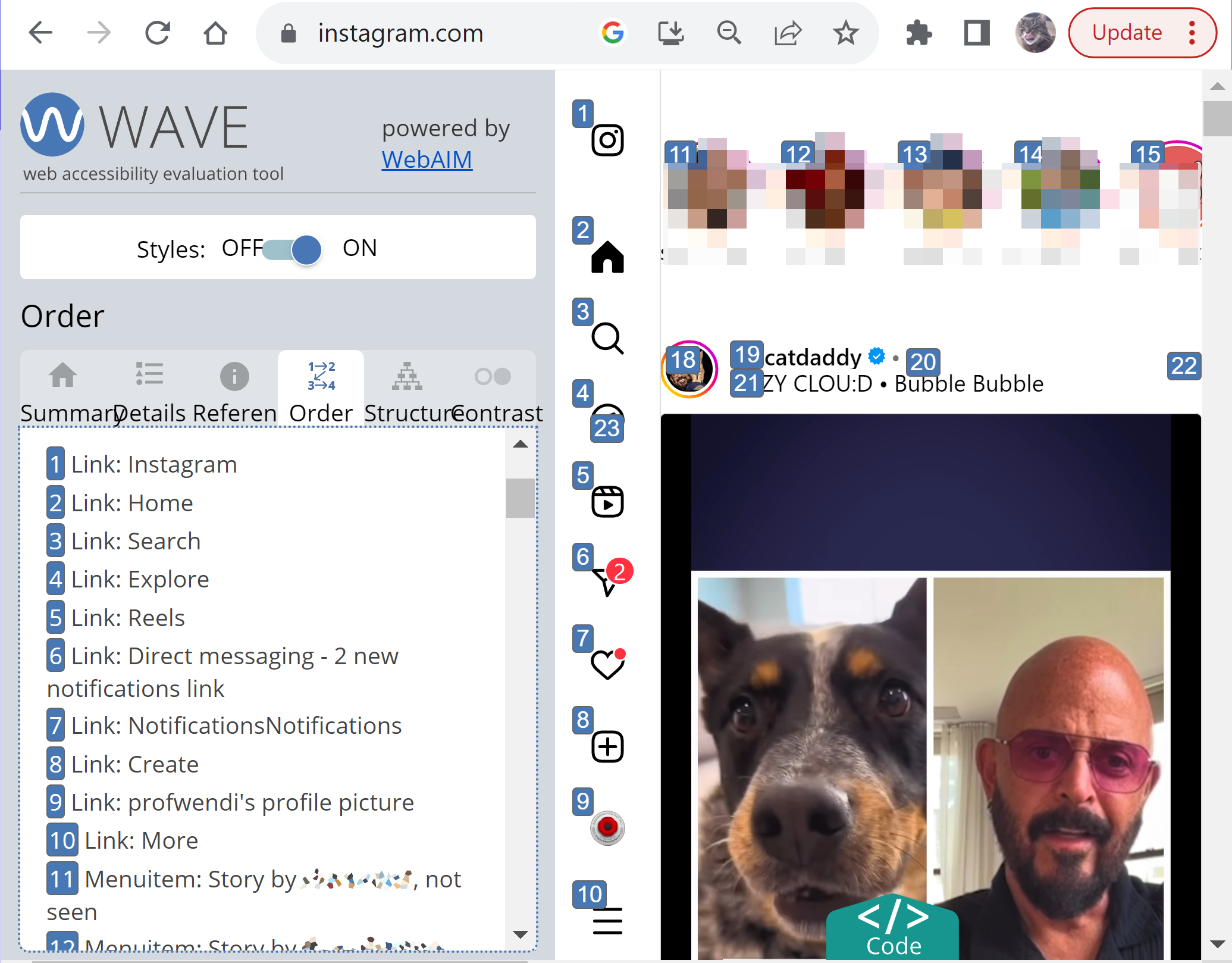
Task: Open the Chrome profile avatar
Action: click(1035, 33)
